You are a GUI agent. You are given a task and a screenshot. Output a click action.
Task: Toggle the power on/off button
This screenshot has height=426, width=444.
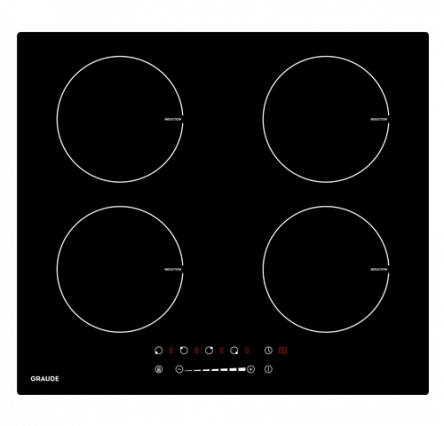click(268, 369)
